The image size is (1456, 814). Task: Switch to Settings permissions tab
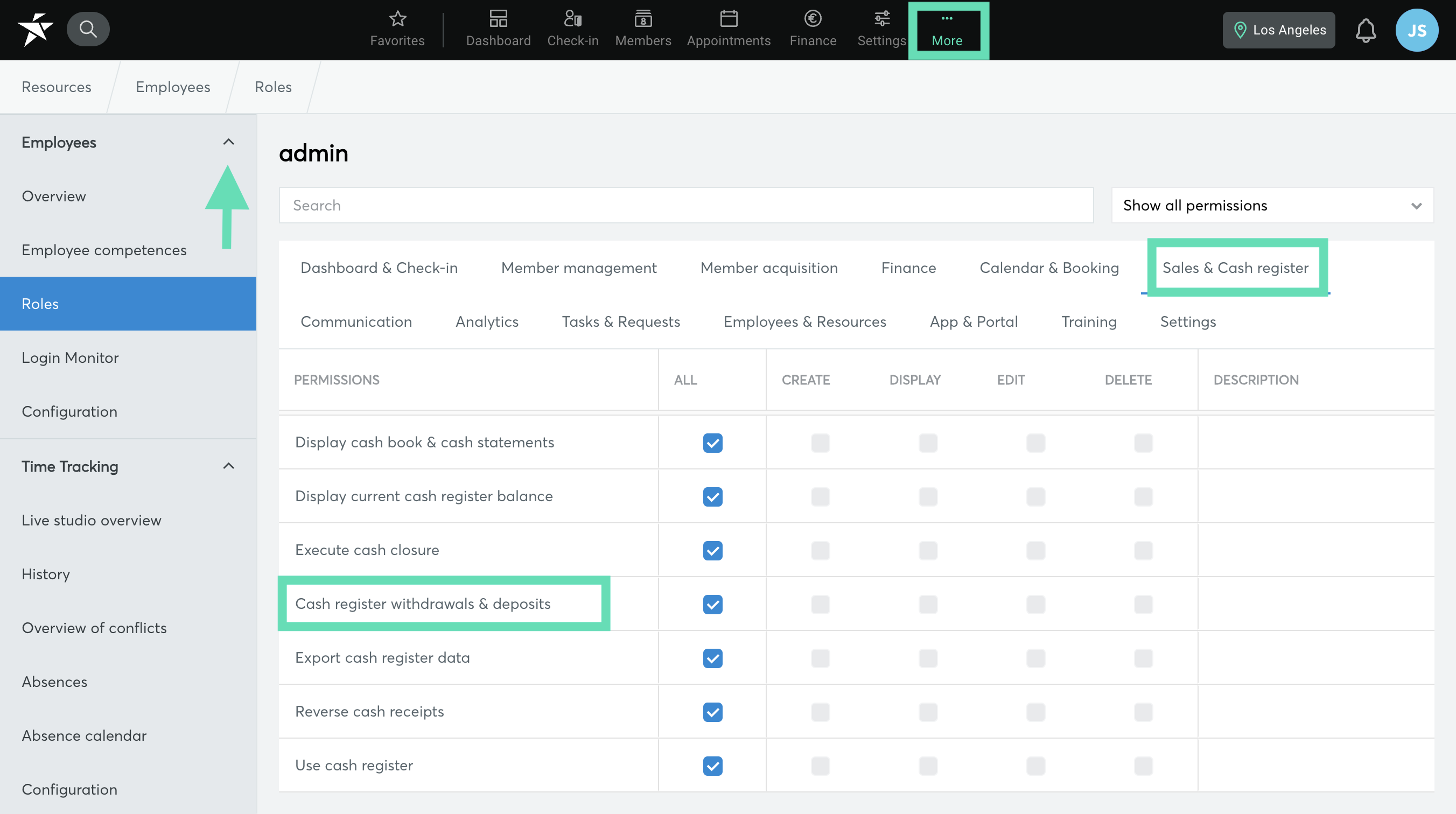(1187, 321)
